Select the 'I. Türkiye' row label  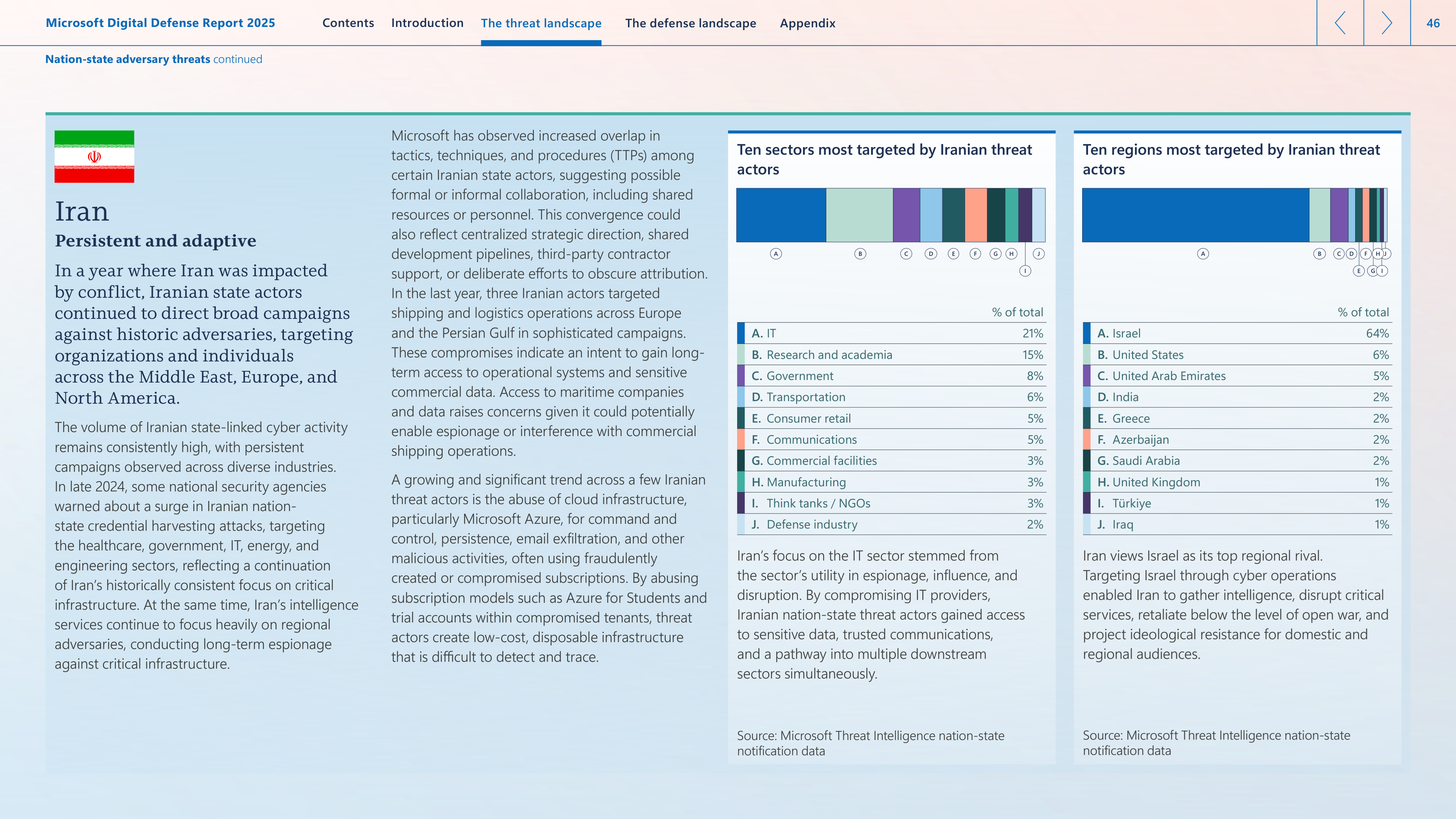pos(1124,503)
